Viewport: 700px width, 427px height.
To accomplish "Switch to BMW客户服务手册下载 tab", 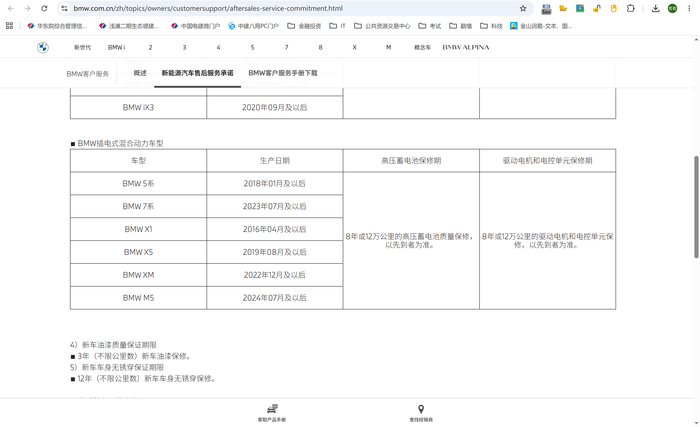I will point(283,73).
